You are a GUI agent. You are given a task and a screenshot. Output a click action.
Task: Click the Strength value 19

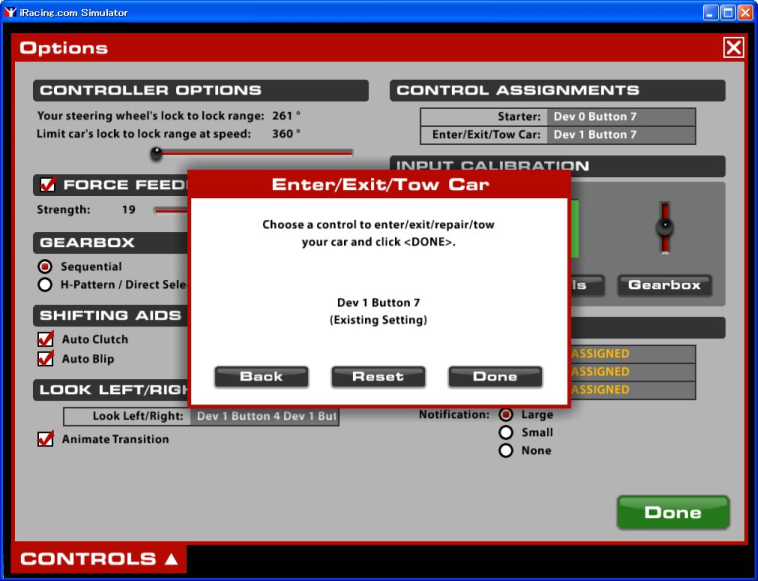129,210
